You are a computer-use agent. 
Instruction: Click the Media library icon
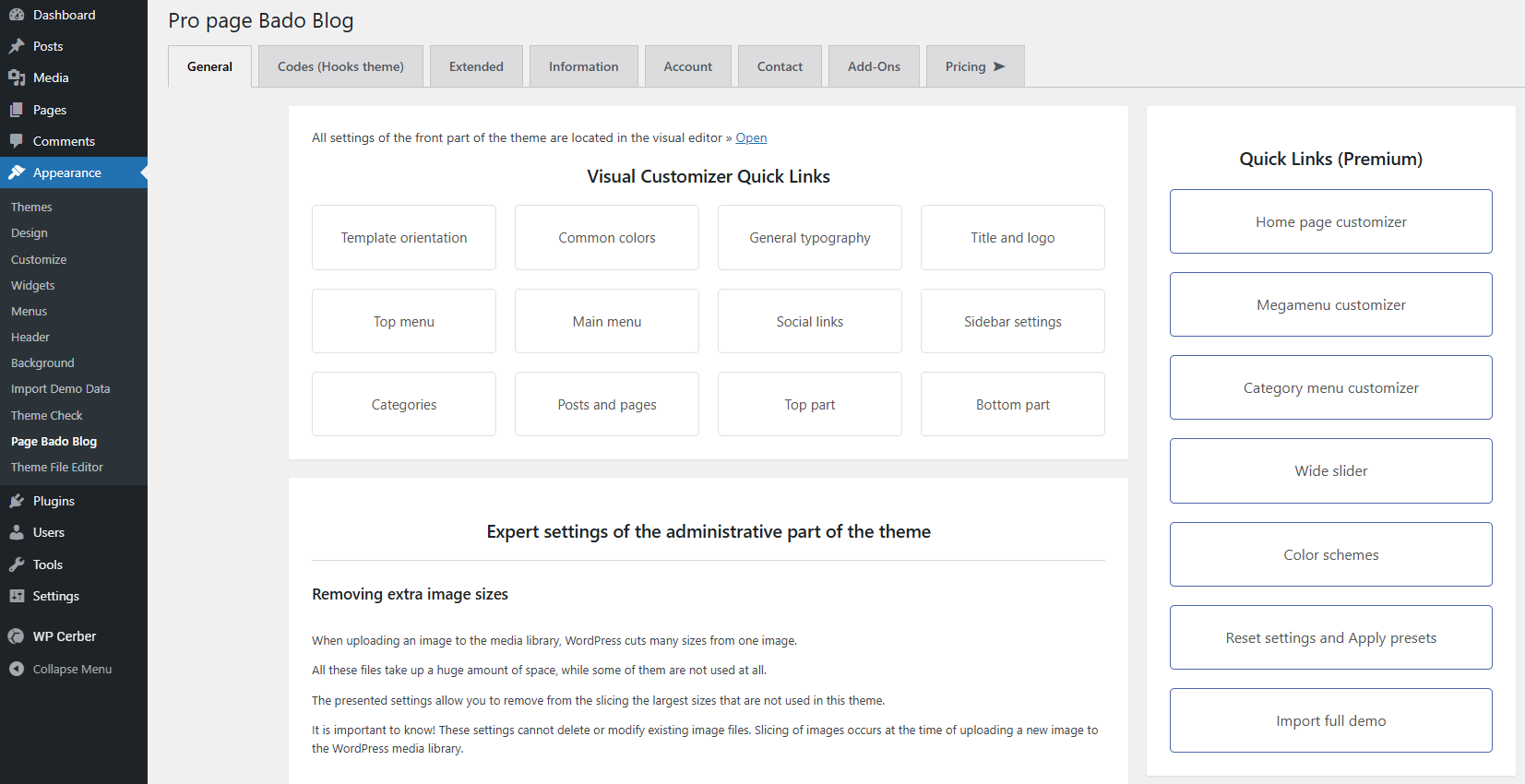click(17, 77)
